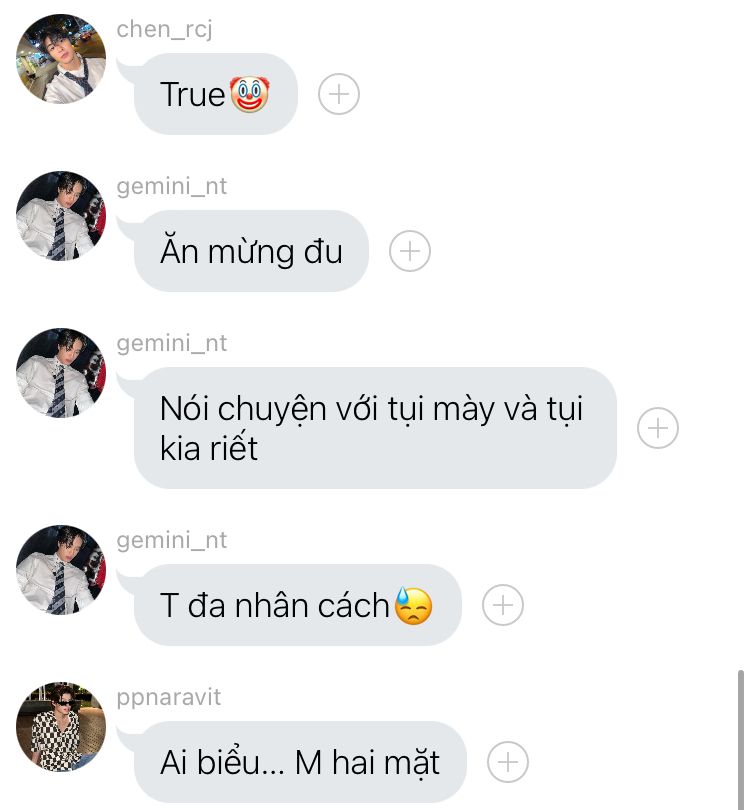Select the 'Ăn mừng đu' message bubble
Screen dimensions: 750x810
tap(251, 251)
